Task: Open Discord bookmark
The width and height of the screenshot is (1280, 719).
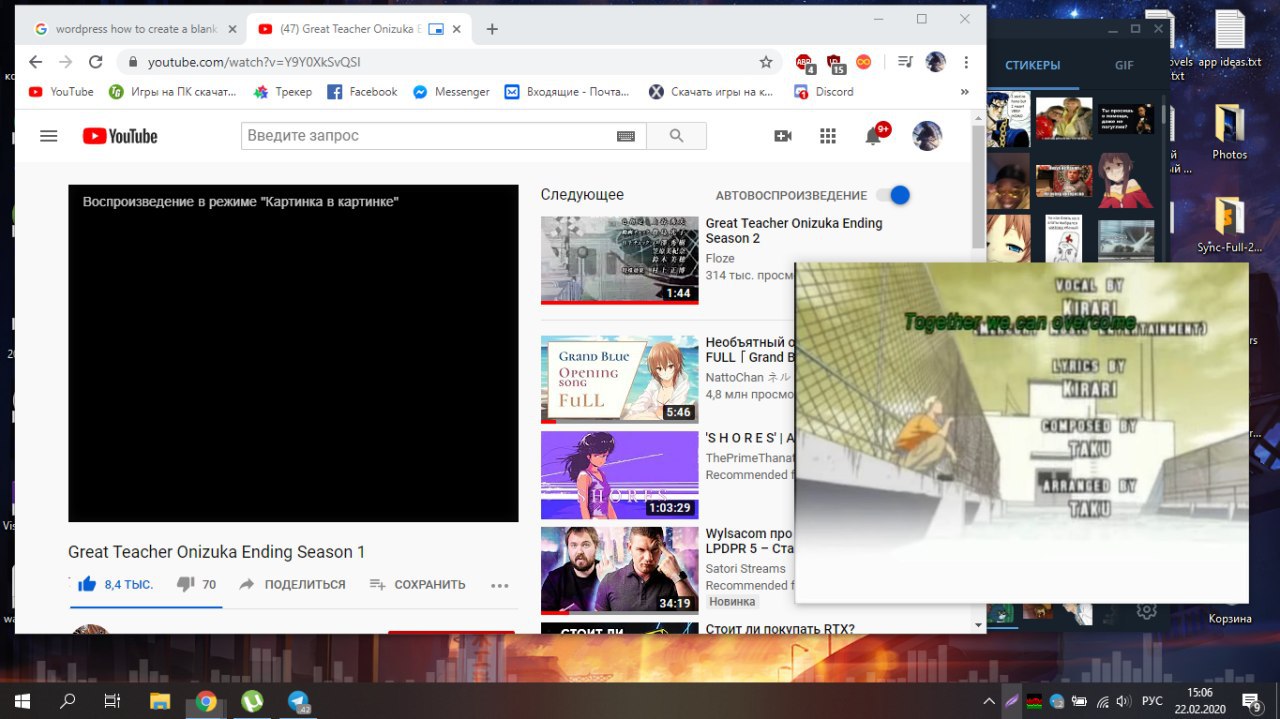Action: 823,91
